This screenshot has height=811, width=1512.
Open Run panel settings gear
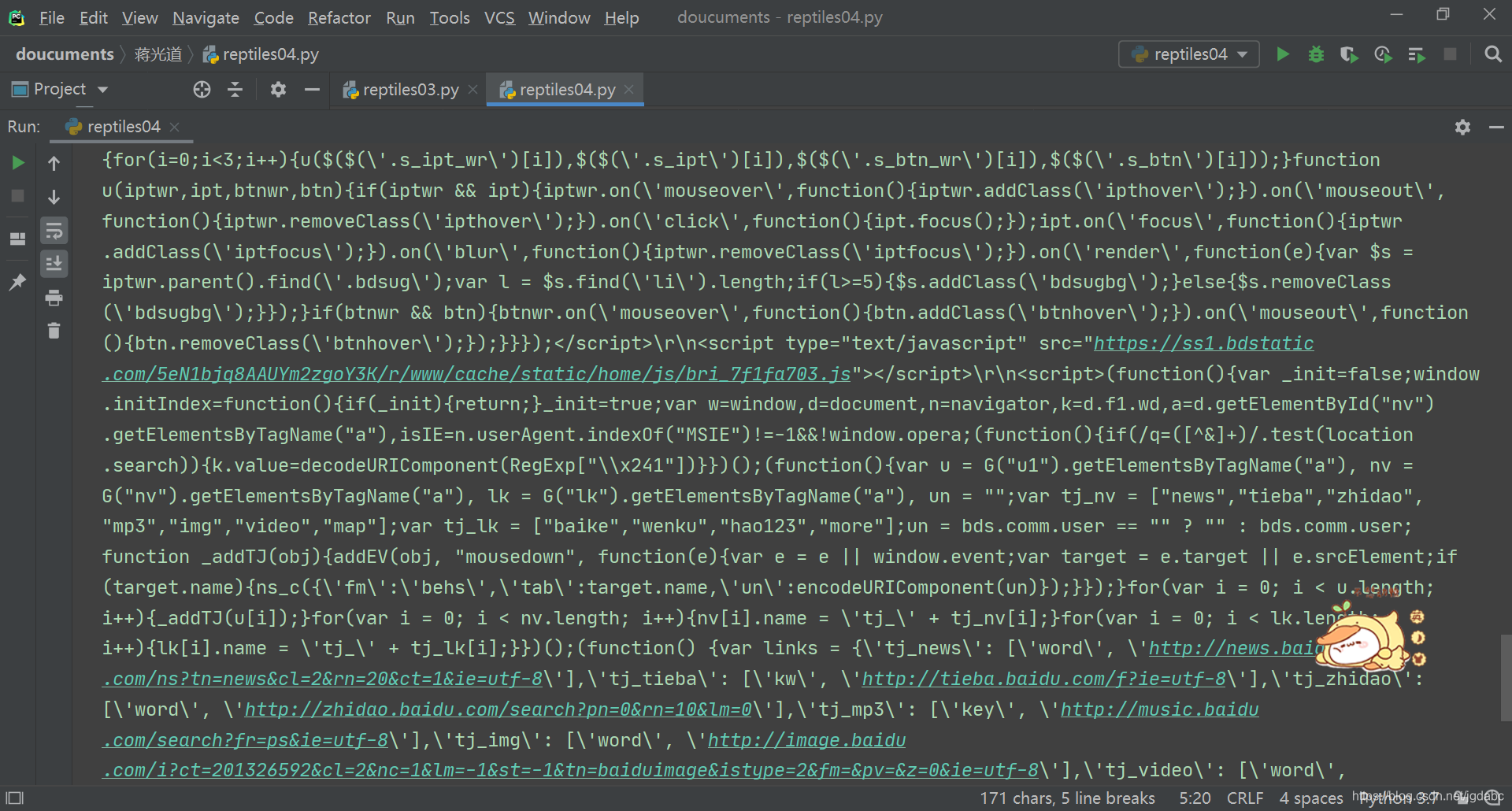(1462, 127)
